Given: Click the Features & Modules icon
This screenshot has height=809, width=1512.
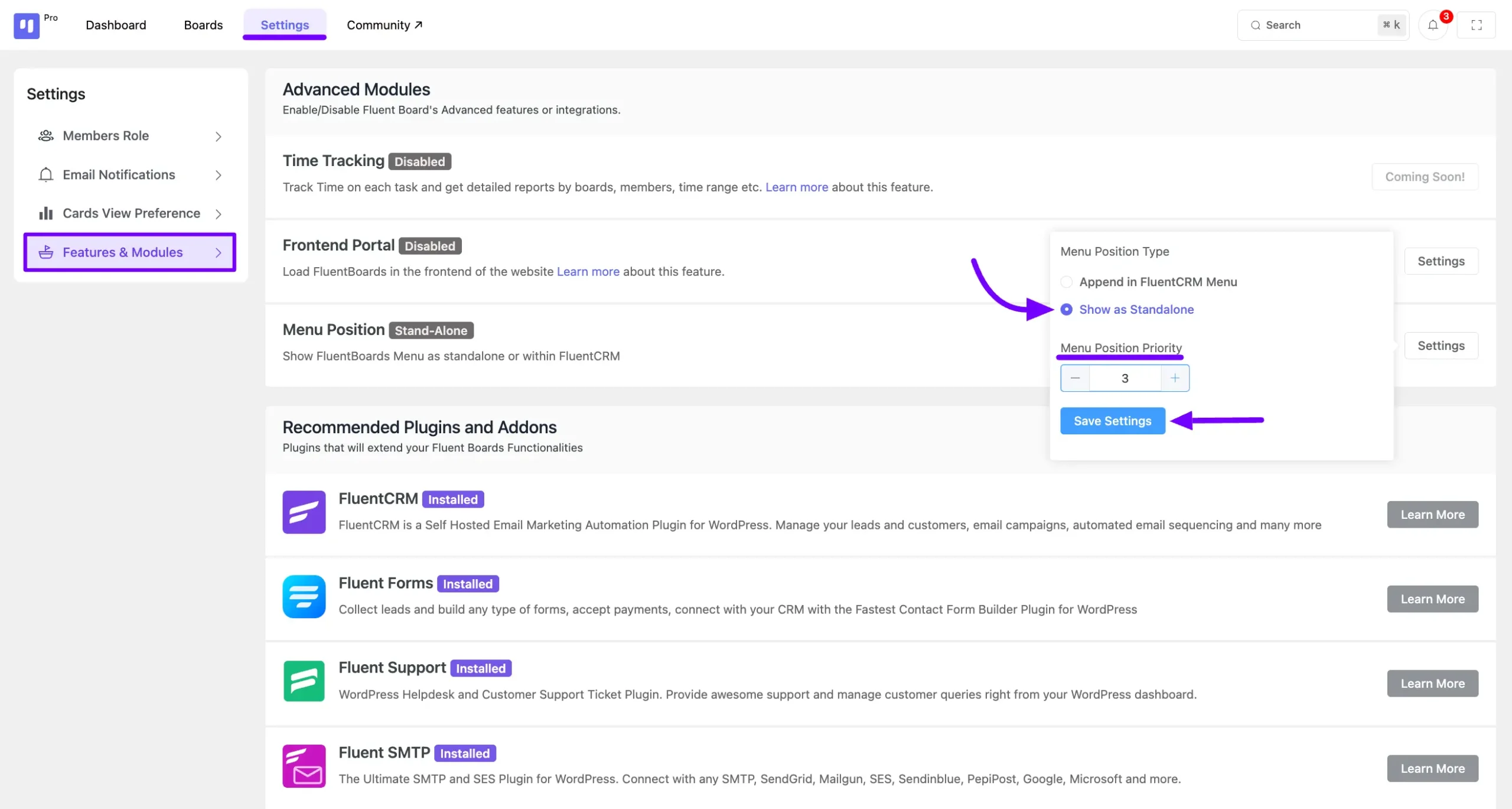Looking at the screenshot, I should click(x=45, y=252).
